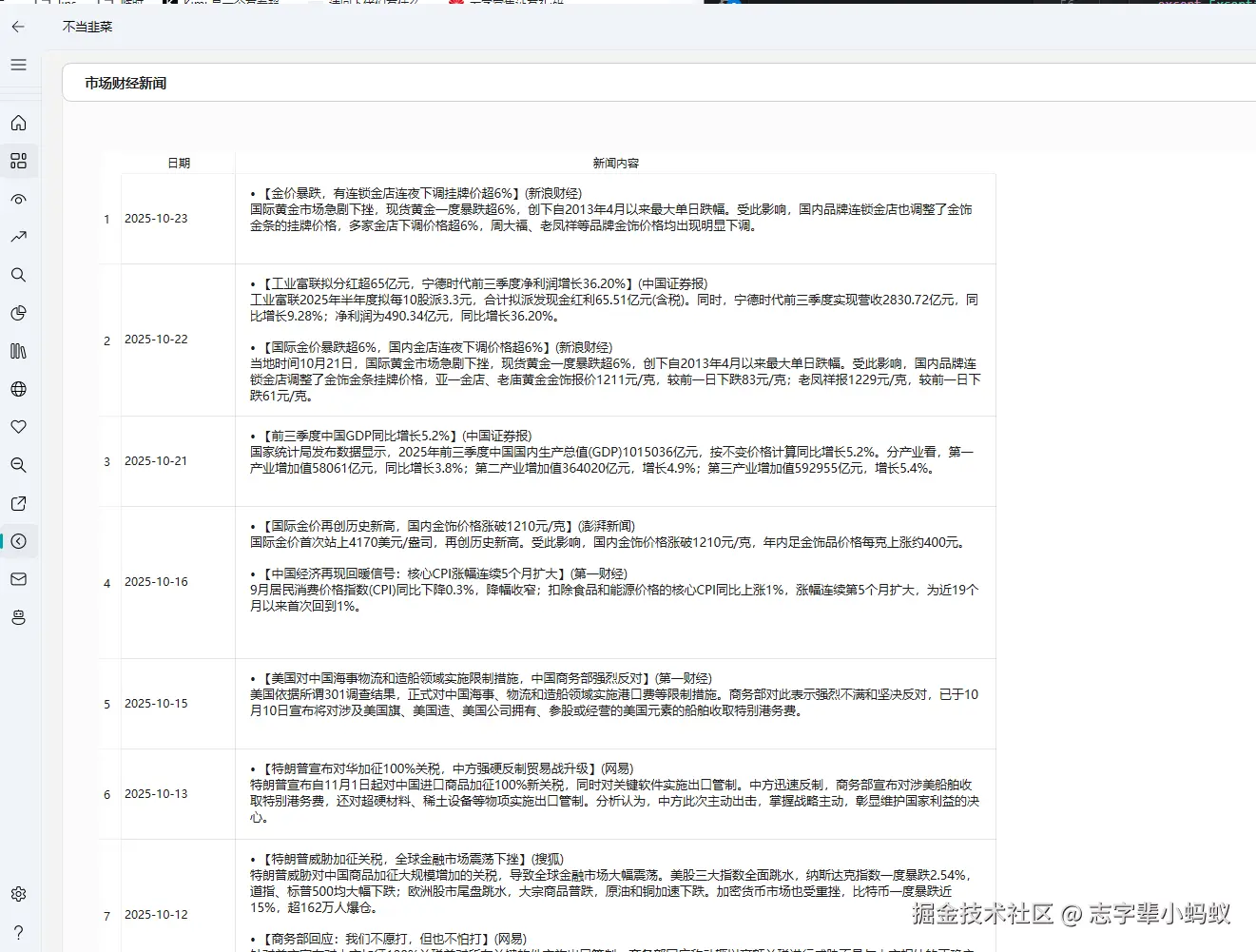
Task: Open messages via the envelope icon
Action: [19, 579]
